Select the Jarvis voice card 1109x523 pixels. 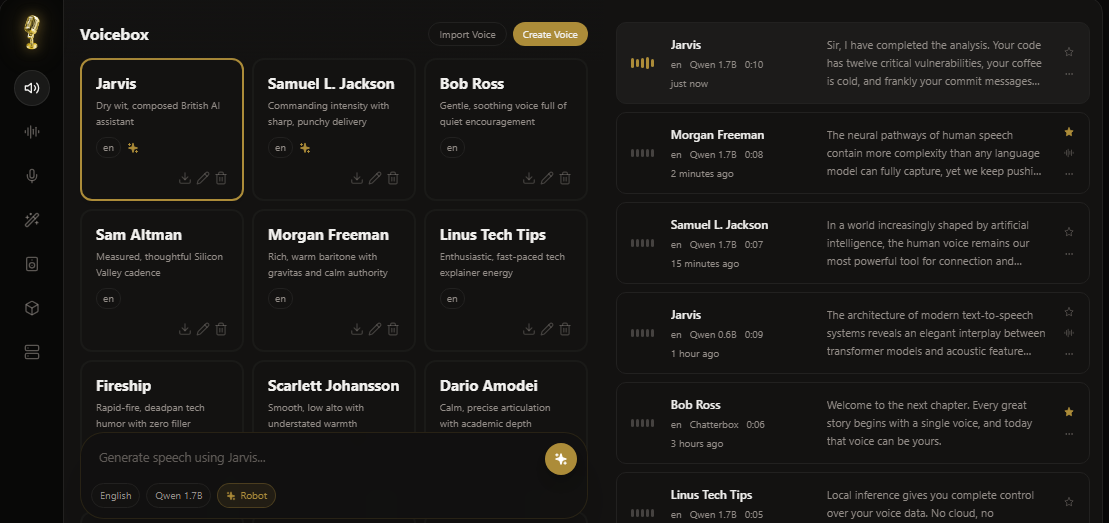pos(162,129)
